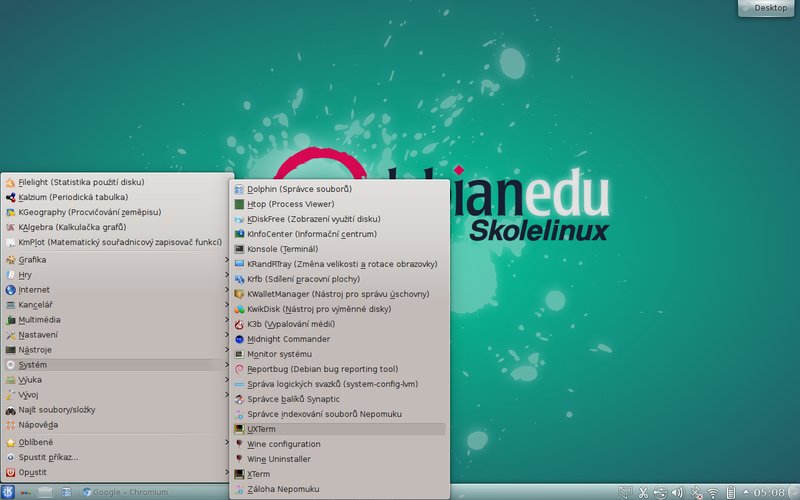The image size is (800, 500).
Task: Switch to Google Chromium taskbar window
Action: (x=126, y=492)
